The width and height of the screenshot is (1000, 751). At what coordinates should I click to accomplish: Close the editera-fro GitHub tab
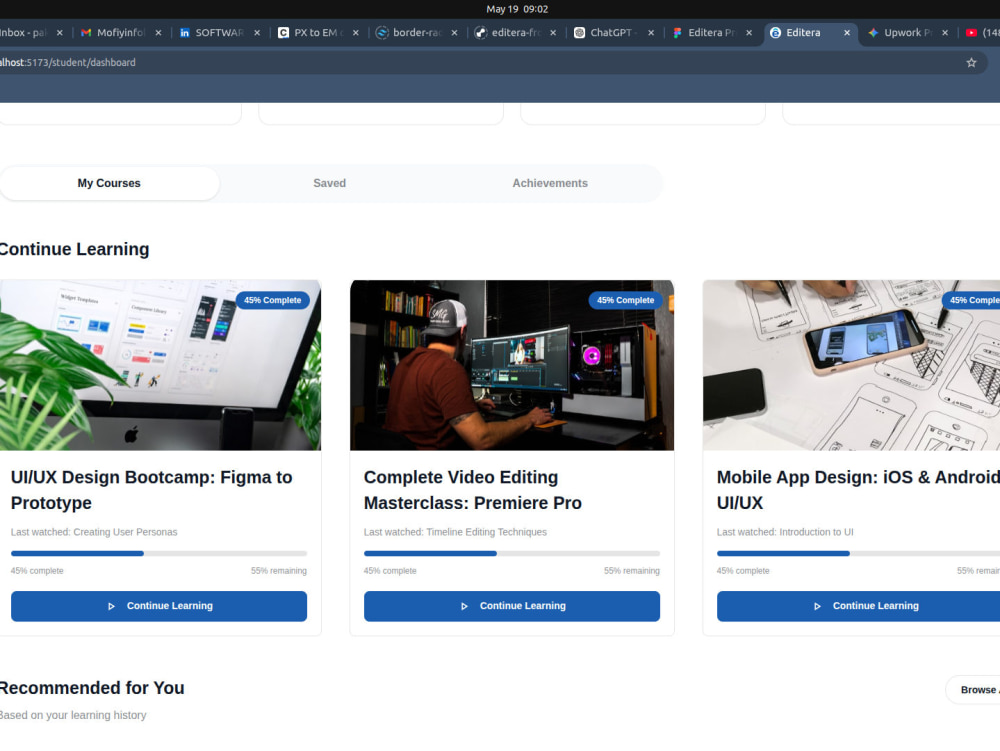(x=553, y=33)
